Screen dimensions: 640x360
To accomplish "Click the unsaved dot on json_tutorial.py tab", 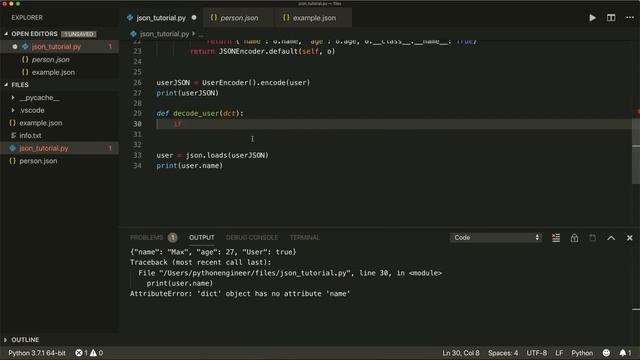I will click(194, 18).
